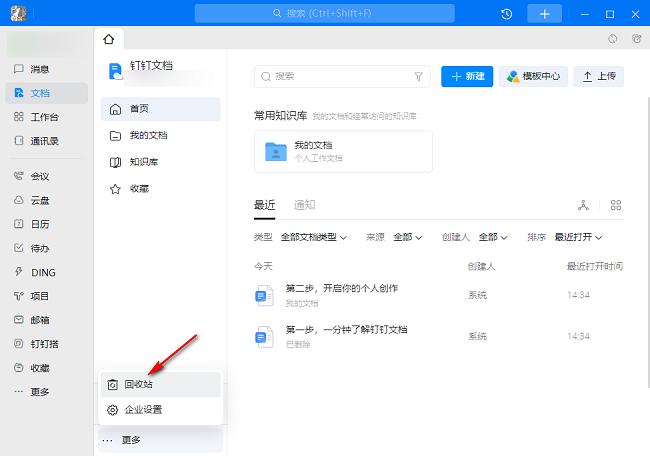Open 会议 in left sidebar

click(40, 176)
